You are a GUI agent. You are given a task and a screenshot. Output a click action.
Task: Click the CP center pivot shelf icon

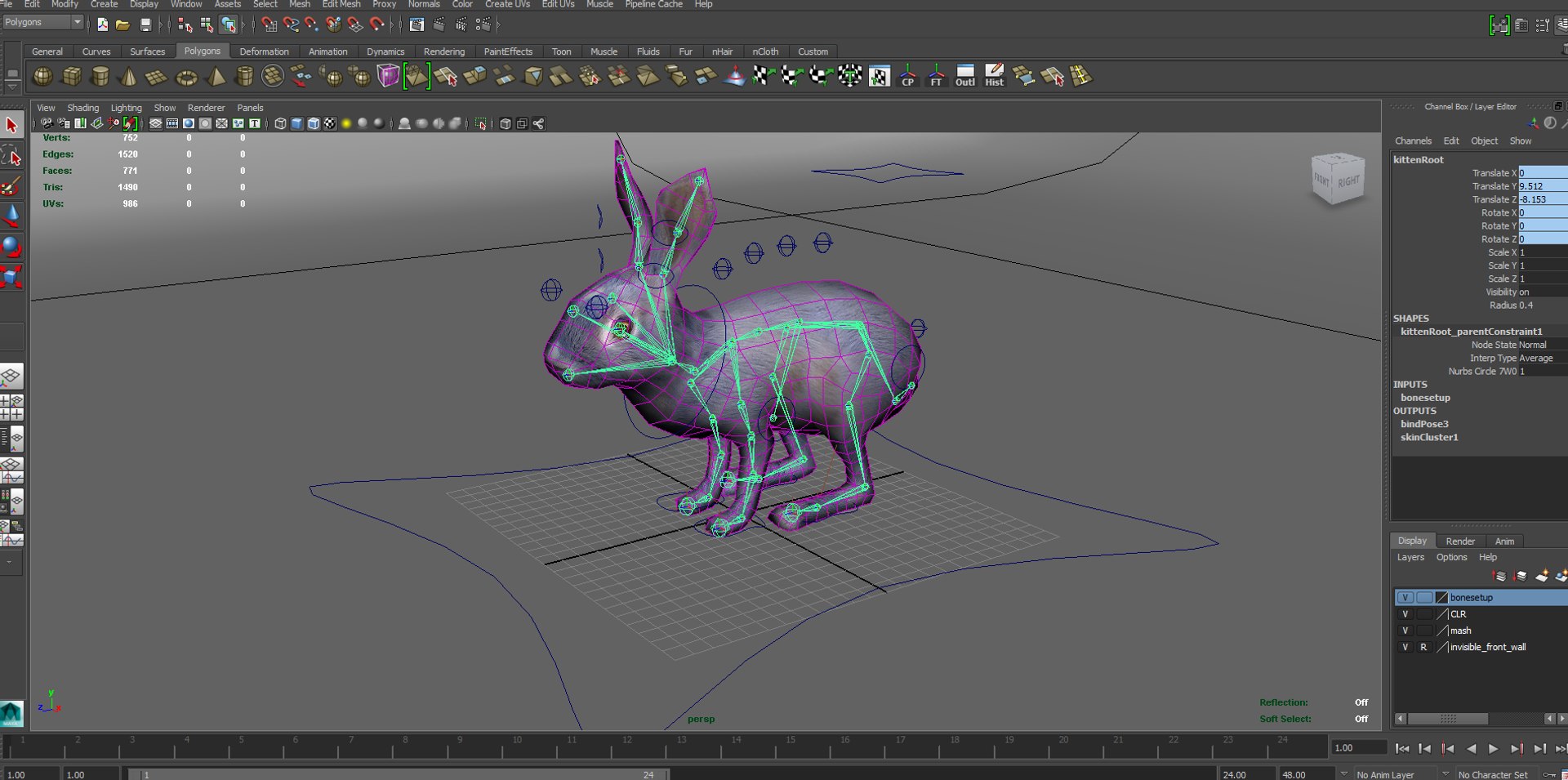click(907, 76)
